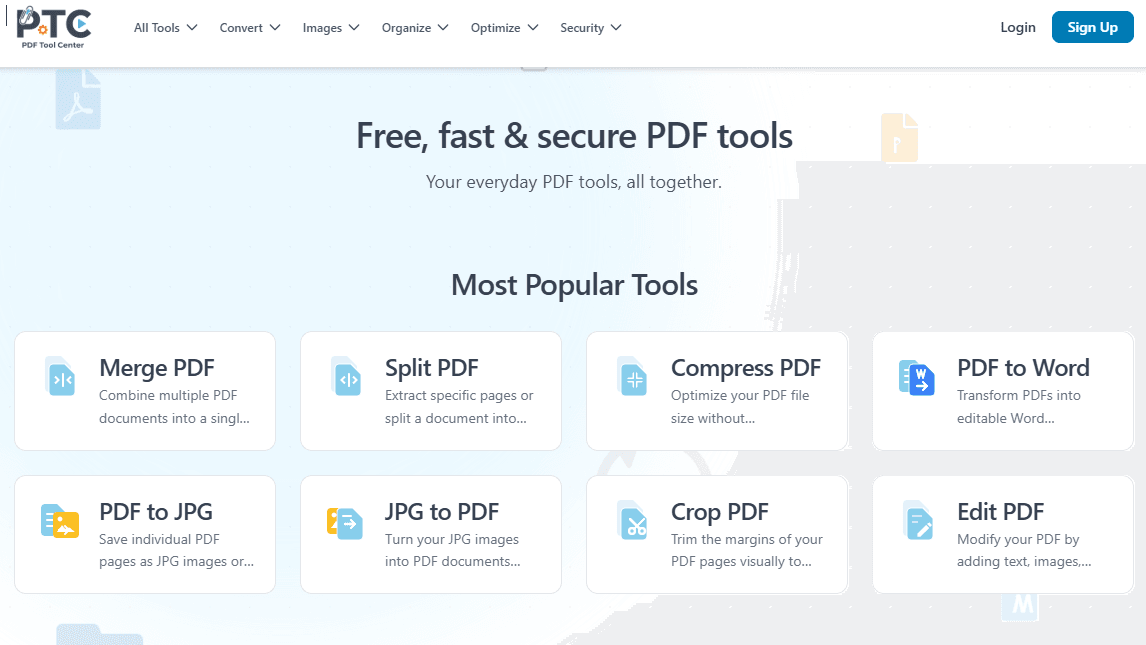Click 'Trim the margins of your' description

747,551
